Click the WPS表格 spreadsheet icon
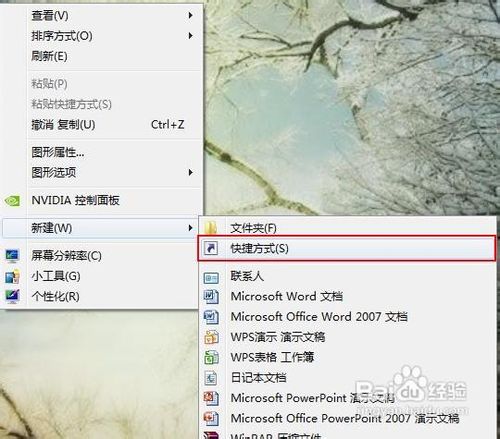This screenshot has width=500, height=439. point(211,357)
